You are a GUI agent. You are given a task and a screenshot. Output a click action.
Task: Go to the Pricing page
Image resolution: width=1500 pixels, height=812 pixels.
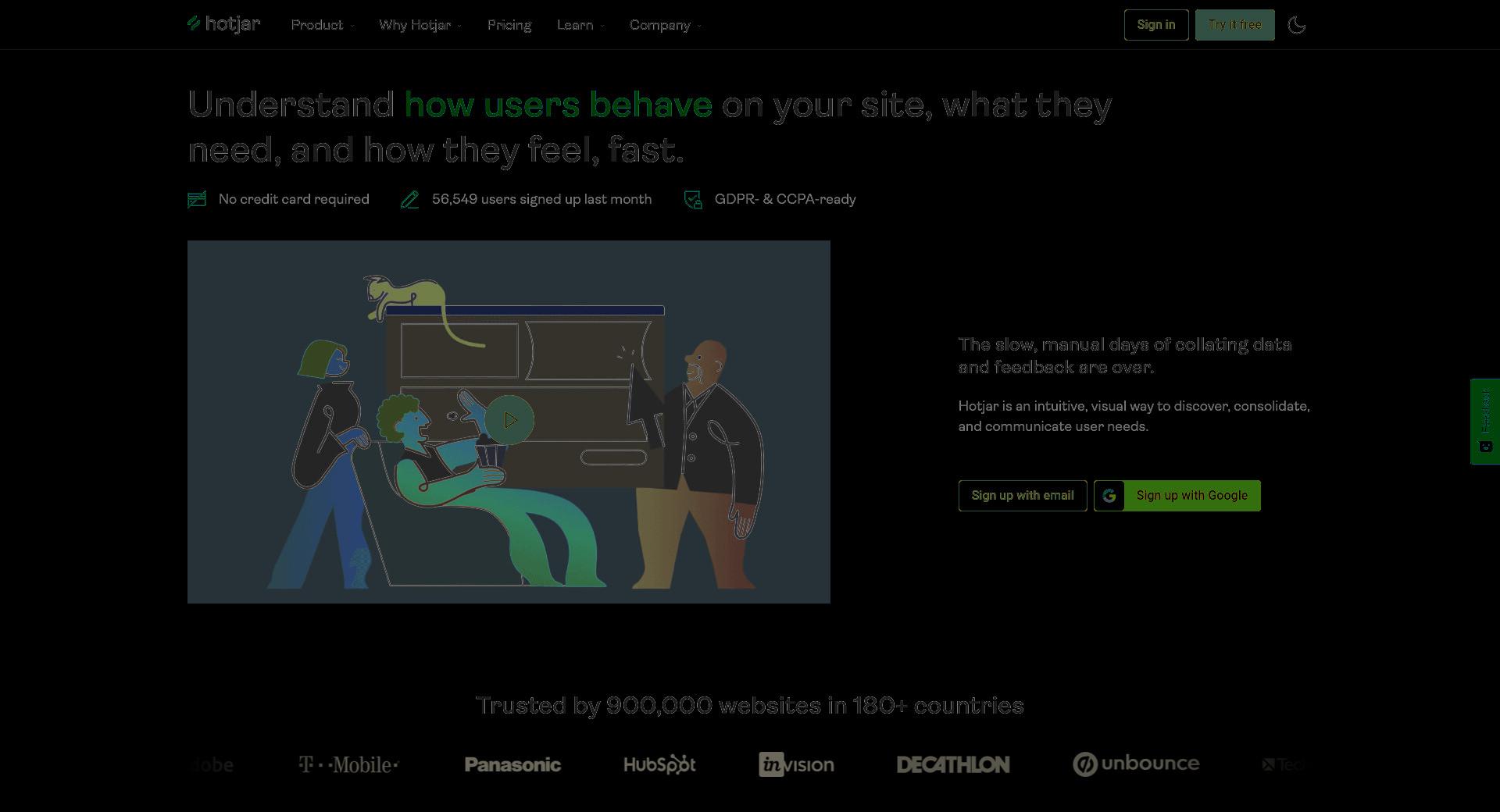pos(509,25)
